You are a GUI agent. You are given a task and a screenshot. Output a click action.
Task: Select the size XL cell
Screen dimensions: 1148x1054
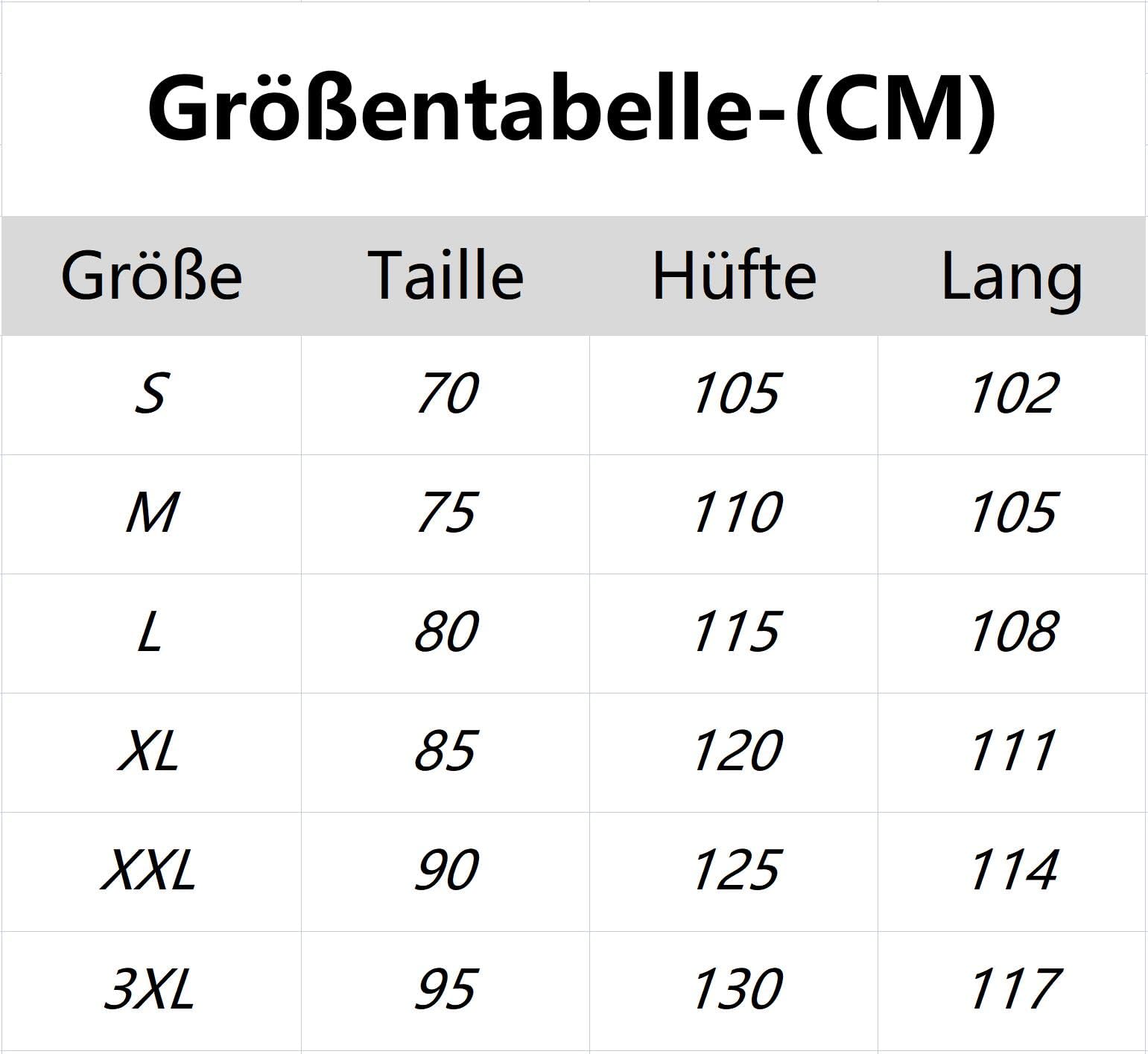(151, 752)
